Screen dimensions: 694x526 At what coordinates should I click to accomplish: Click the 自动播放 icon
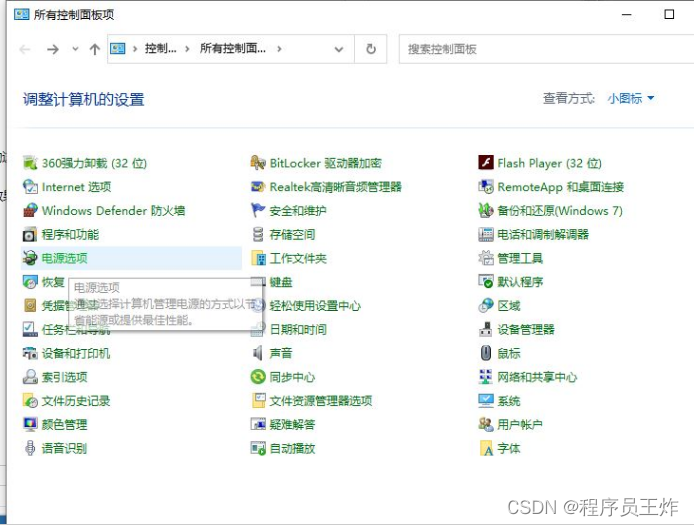(x=258, y=449)
